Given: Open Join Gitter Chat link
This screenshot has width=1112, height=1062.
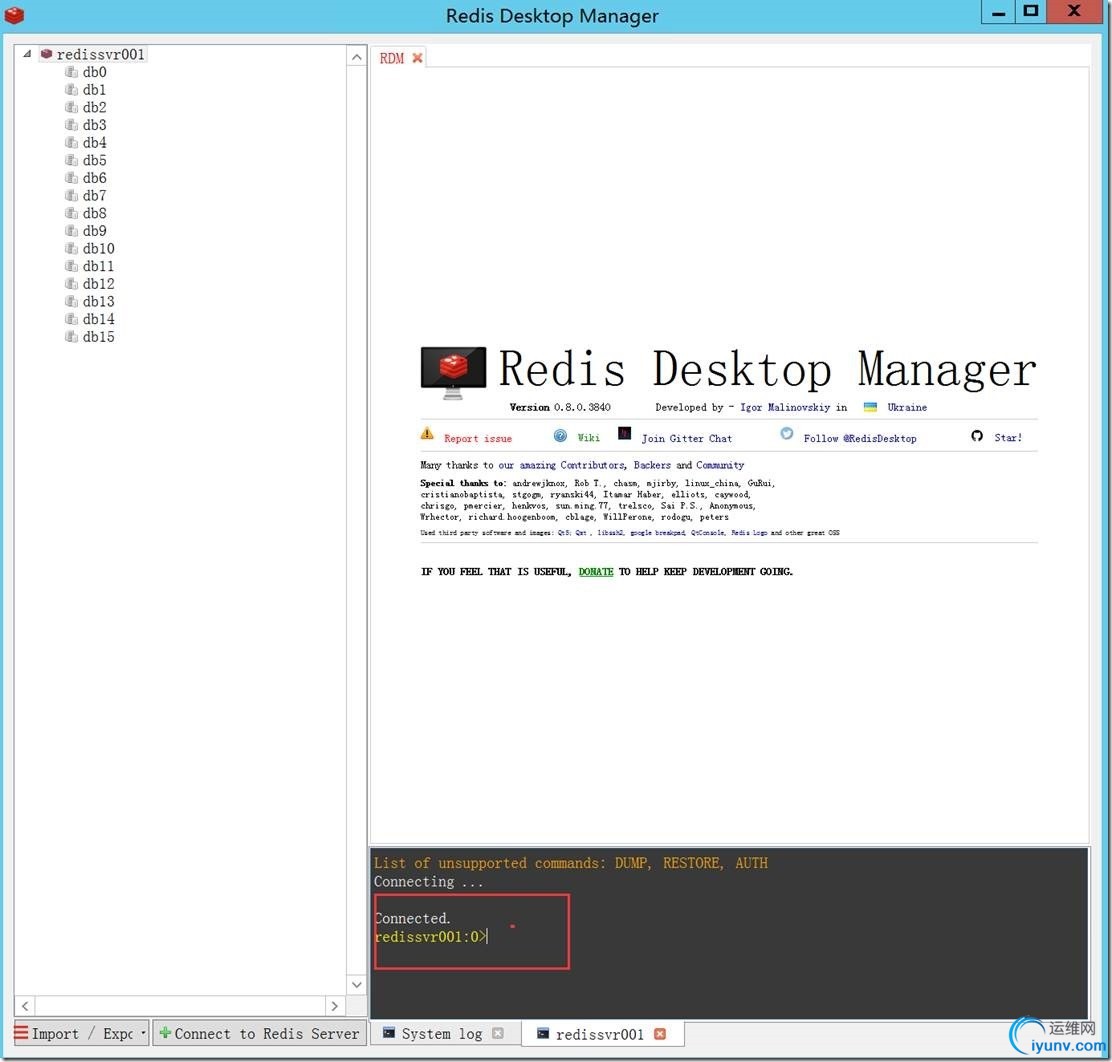Looking at the screenshot, I should (x=686, y=438).
